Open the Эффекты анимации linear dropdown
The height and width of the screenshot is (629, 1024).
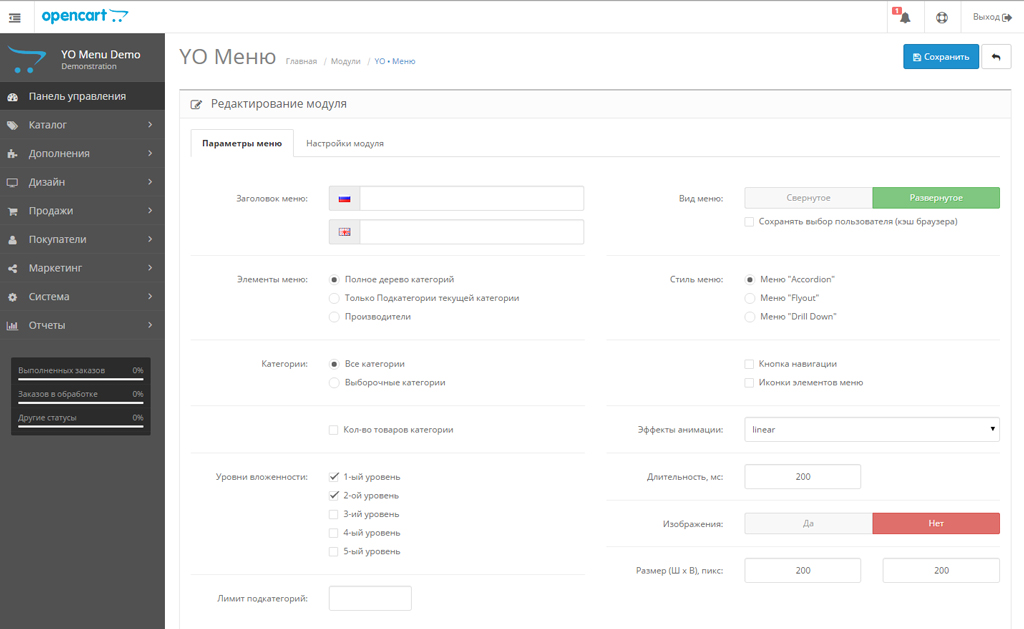[x=871, y=429]
